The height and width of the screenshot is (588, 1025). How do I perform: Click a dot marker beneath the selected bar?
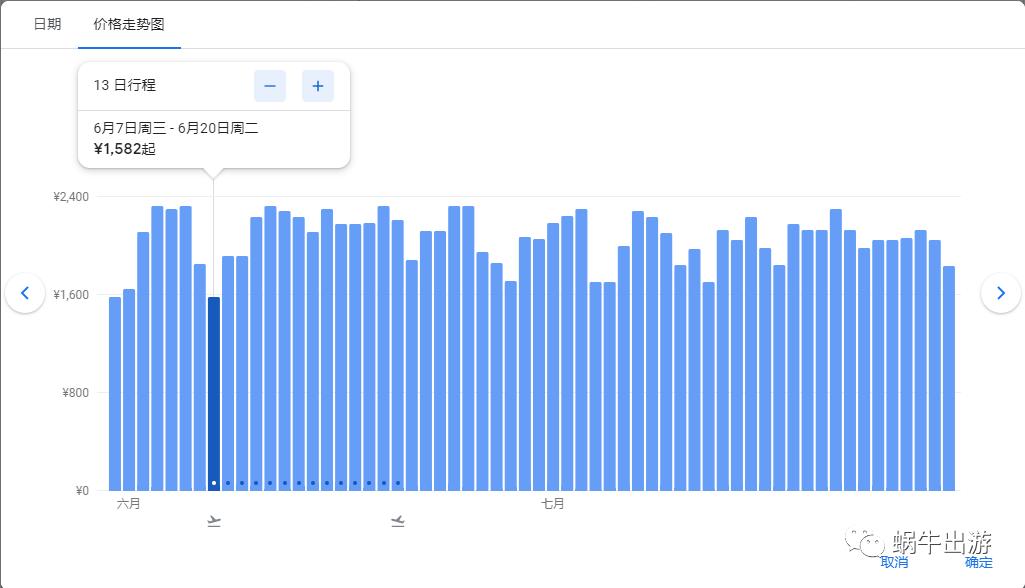point(213,482)
